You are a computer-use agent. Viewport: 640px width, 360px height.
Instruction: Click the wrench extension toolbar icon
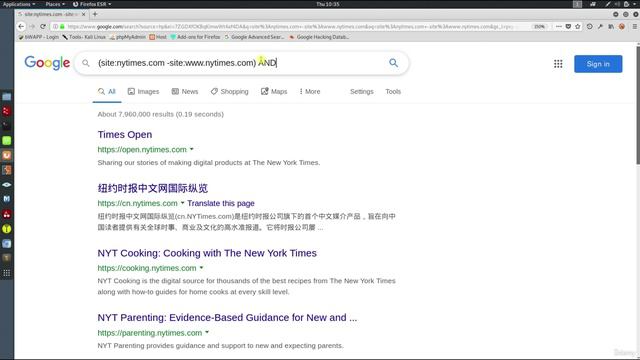[600, 27]
